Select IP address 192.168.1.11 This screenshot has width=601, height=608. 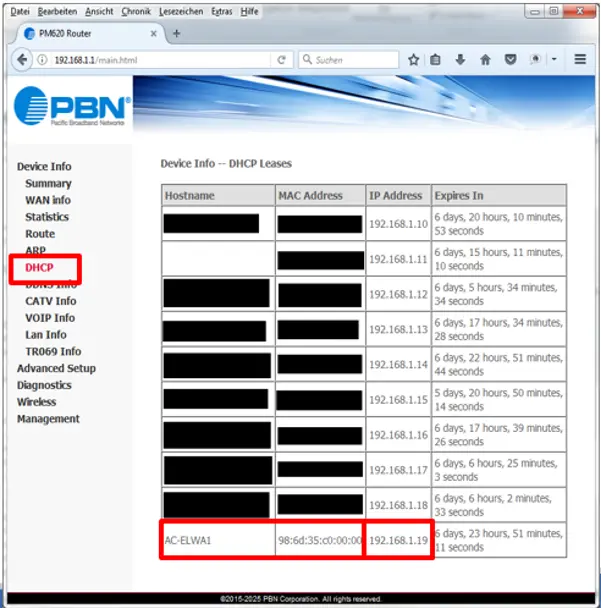[x=398, y=259]
